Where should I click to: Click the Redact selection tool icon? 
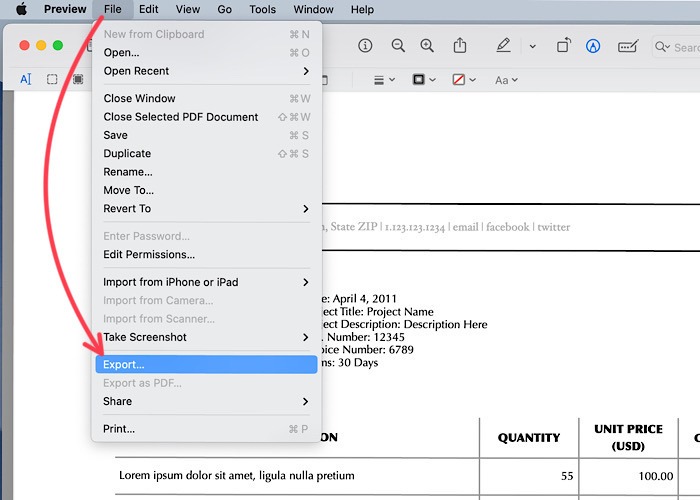78,79
